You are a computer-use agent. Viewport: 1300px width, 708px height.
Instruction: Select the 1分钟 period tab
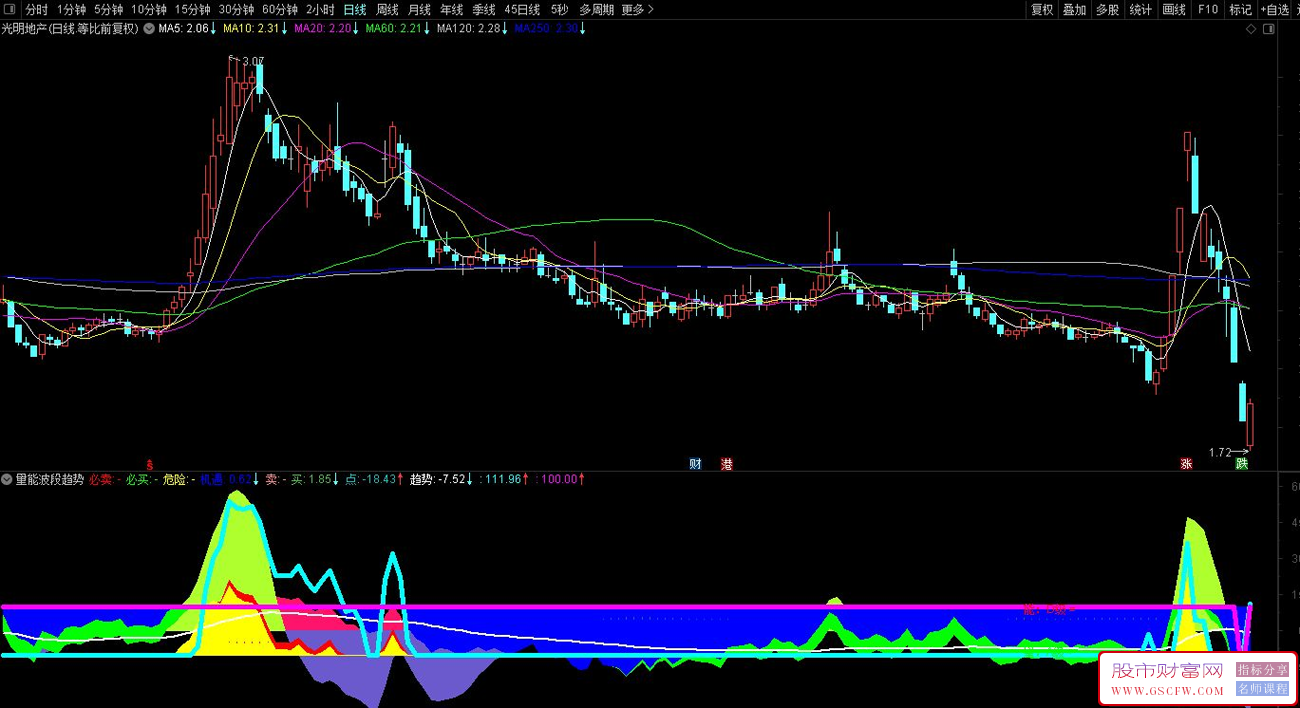[x=71, y=9]
